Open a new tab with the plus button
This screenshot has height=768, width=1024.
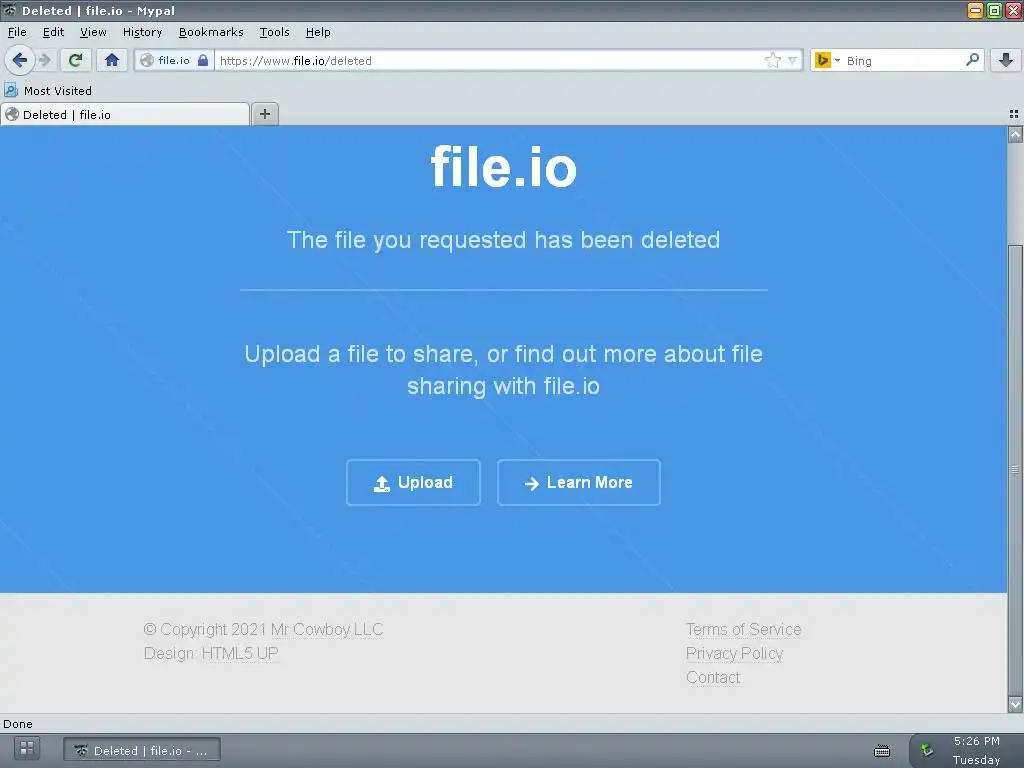264,114
